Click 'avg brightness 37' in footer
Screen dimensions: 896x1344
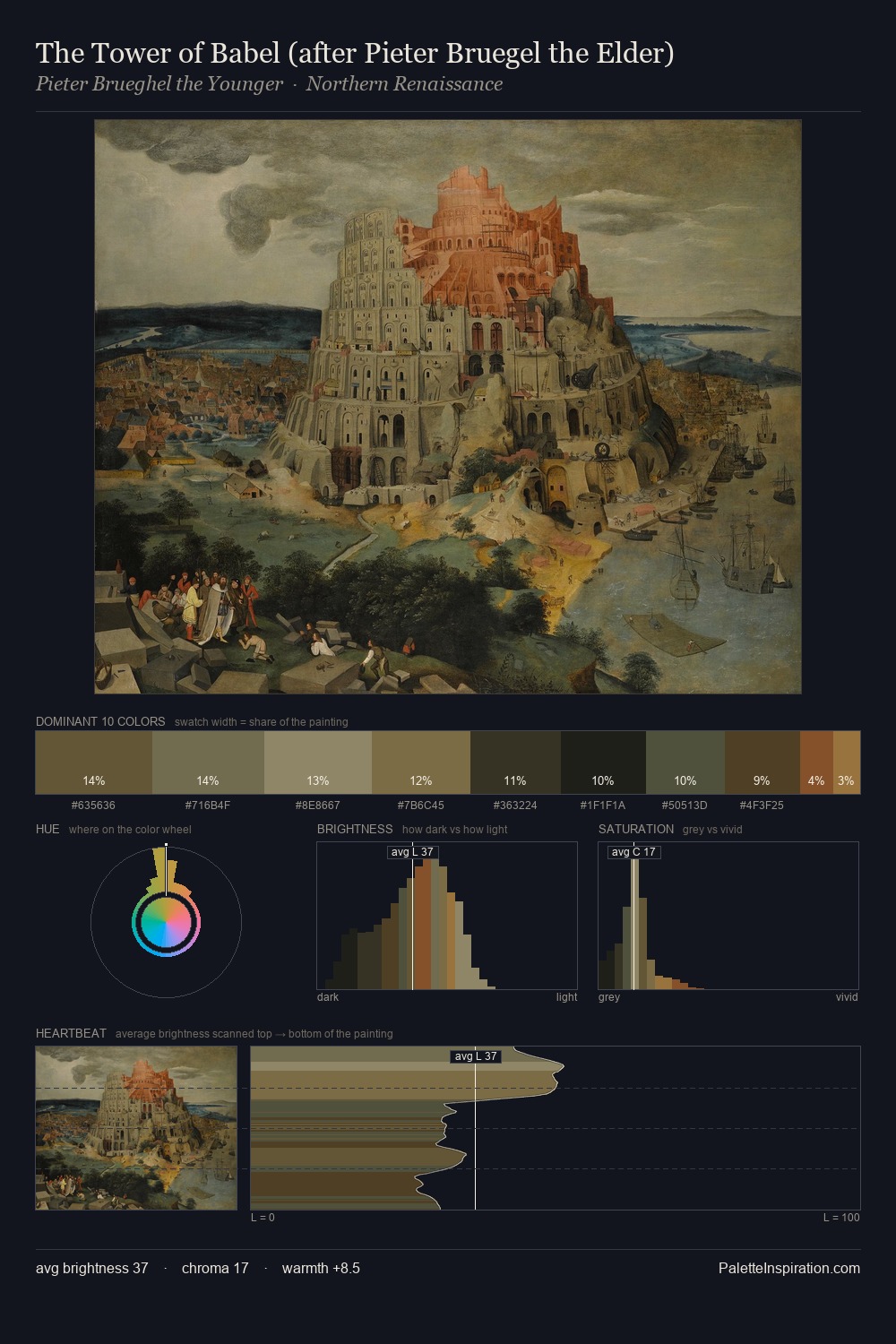pos(91,1269)
